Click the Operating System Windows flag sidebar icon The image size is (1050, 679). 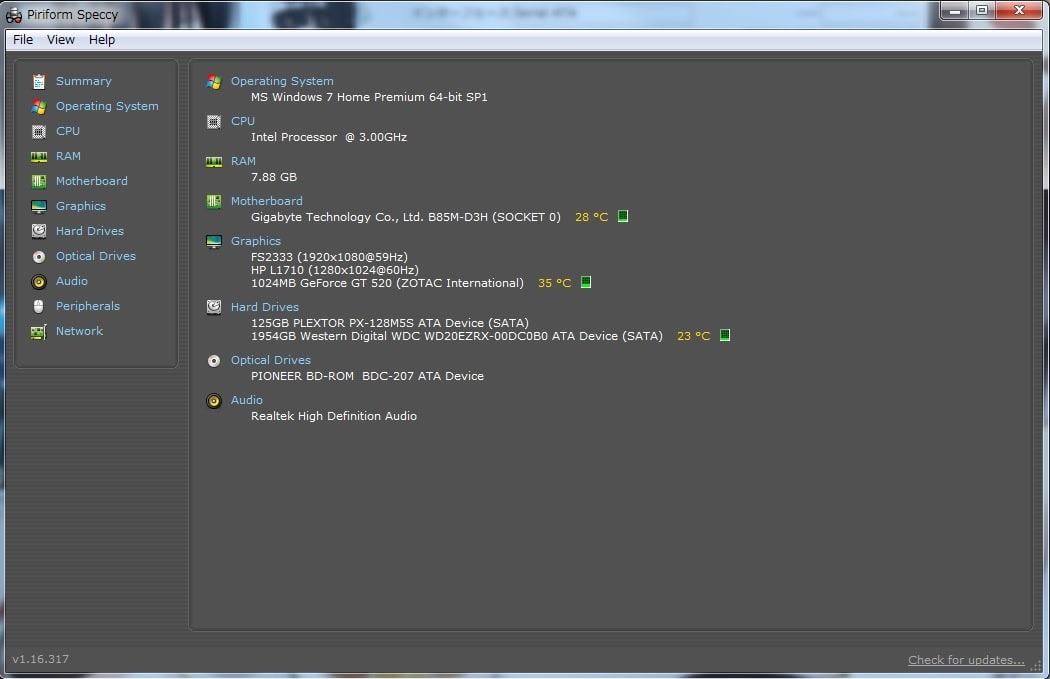(x=39, y=106)
